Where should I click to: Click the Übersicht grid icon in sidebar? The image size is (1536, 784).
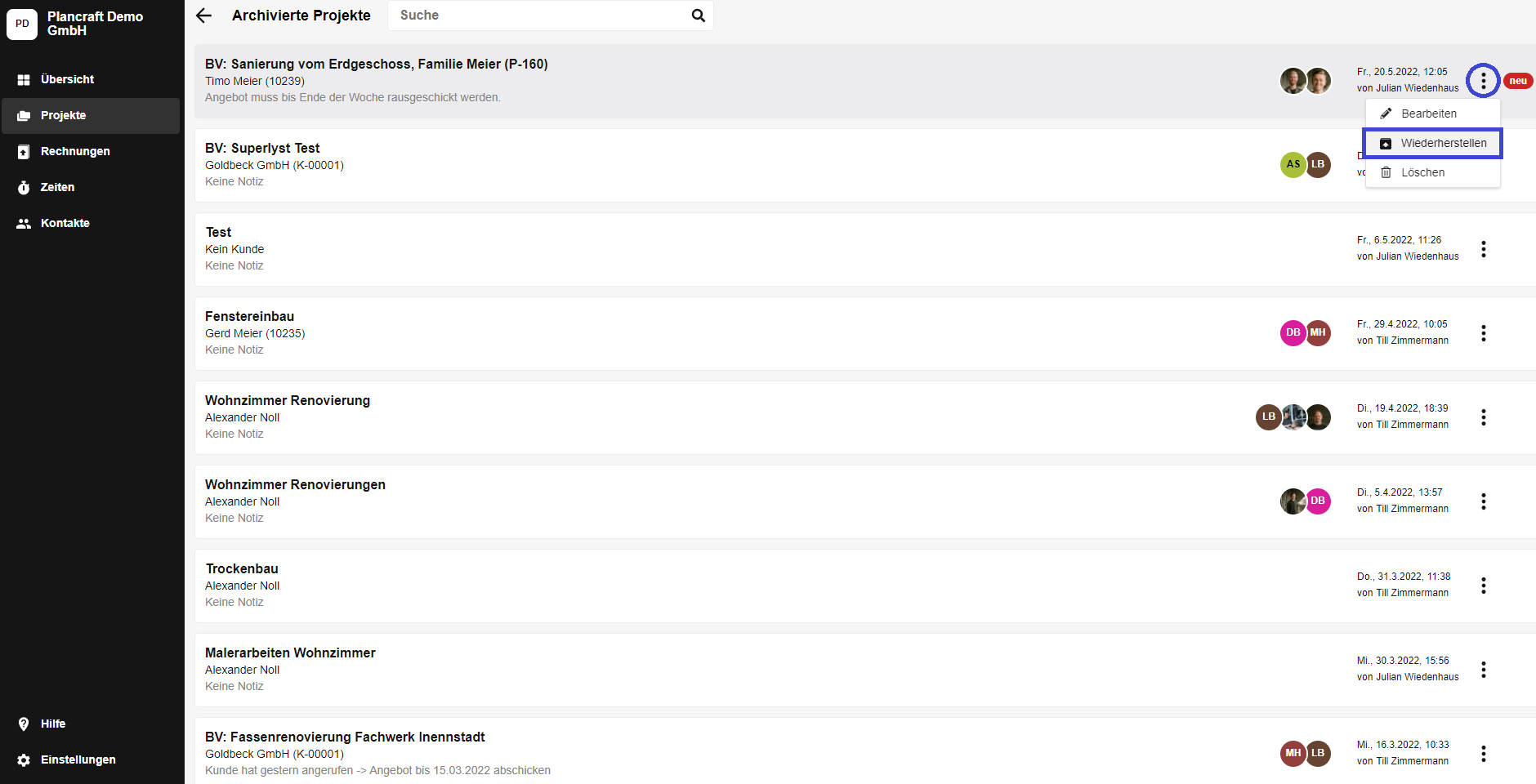coord(24,80)
